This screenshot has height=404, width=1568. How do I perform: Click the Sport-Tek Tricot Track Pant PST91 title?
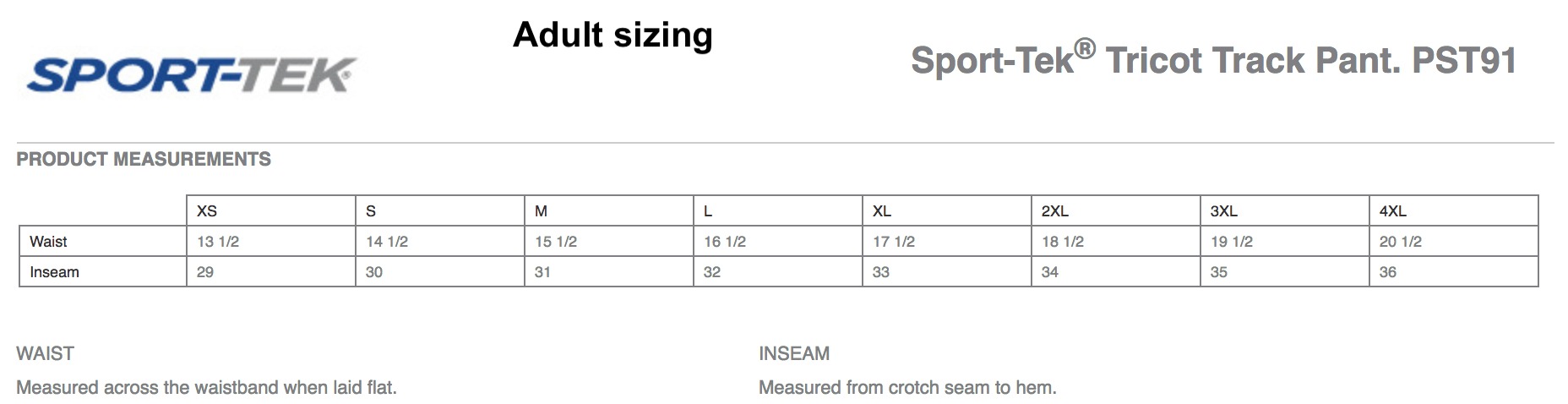1213,60
